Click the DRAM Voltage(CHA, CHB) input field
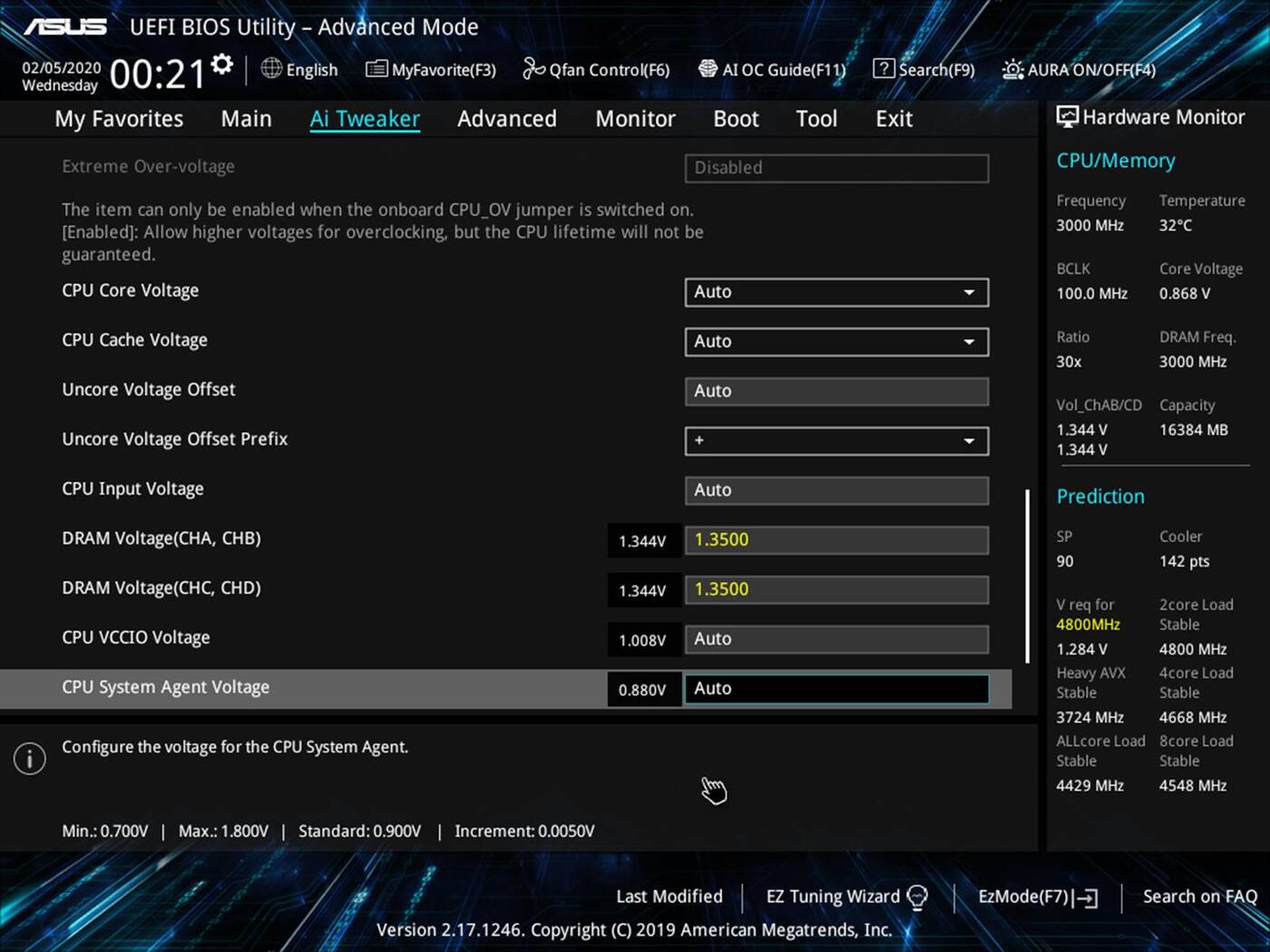The image size is (1270, 952). pyautogui.click(x=835, y=539)
